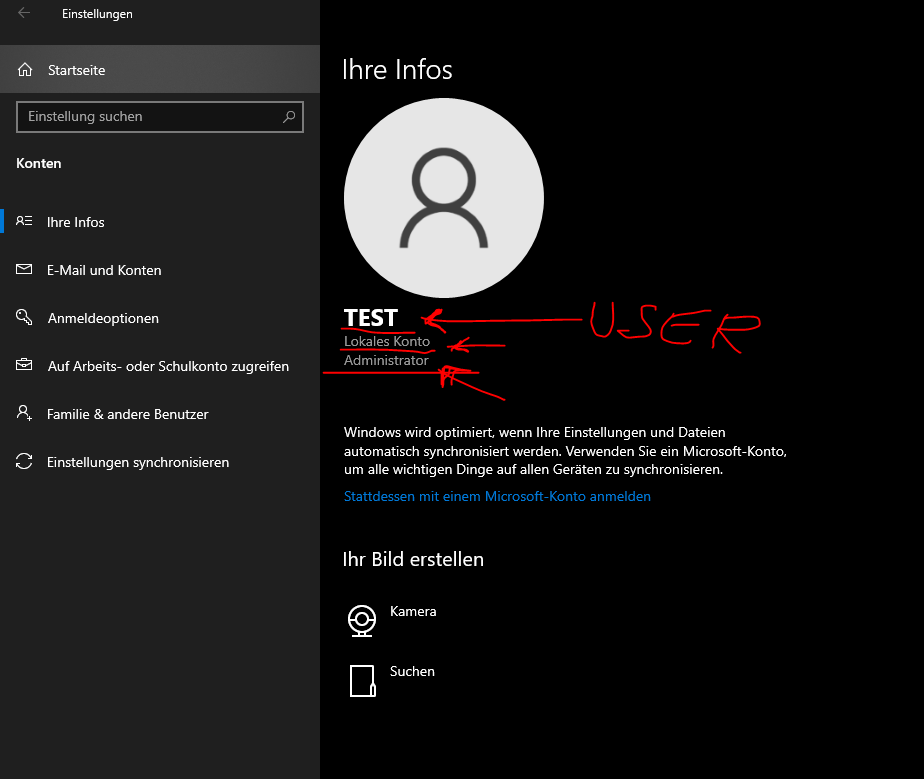Go to Anmeldeoptionen
The width and height of the screenshot is (924, 779).
click(x=160, y=318)
